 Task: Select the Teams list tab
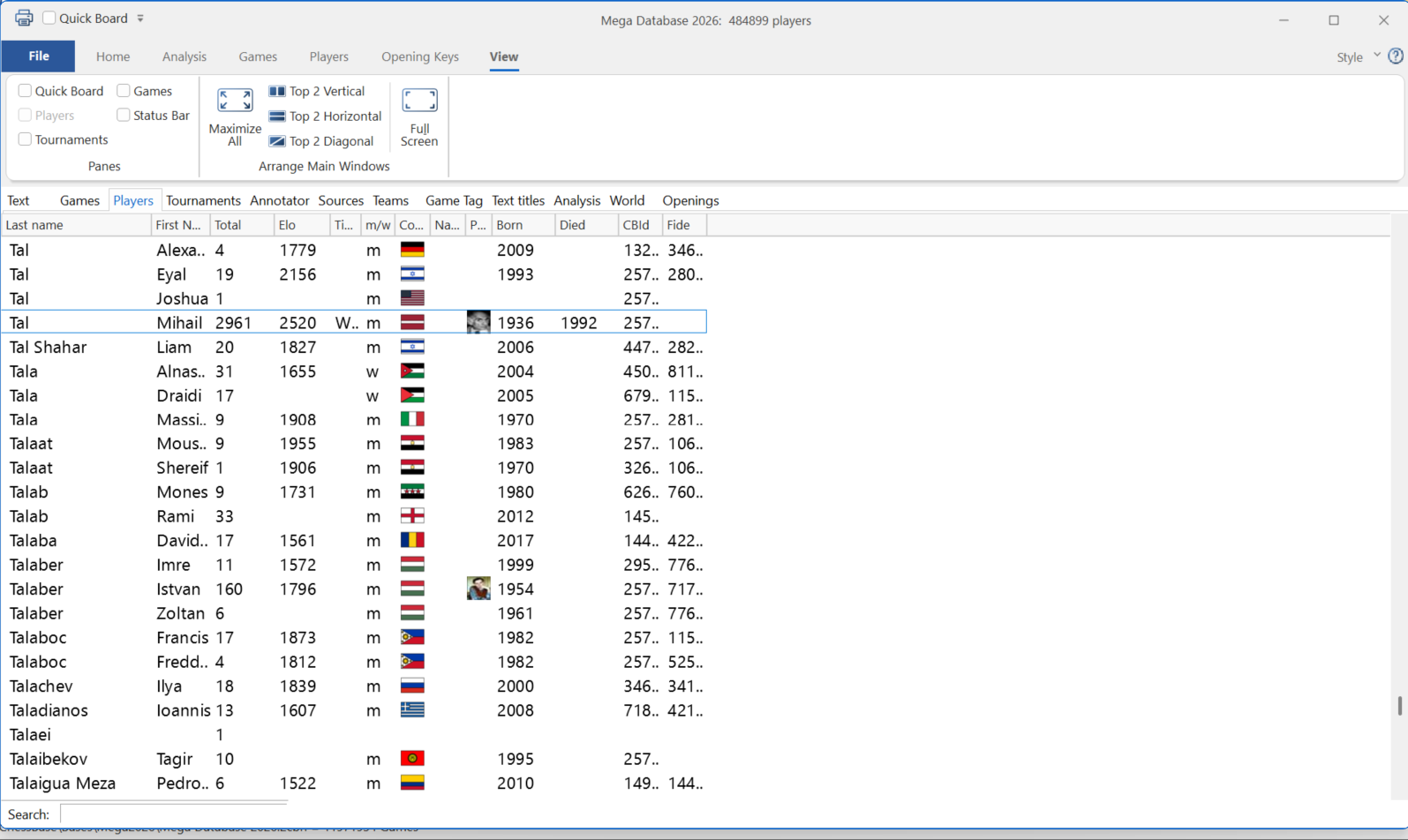tap(390, 200)
